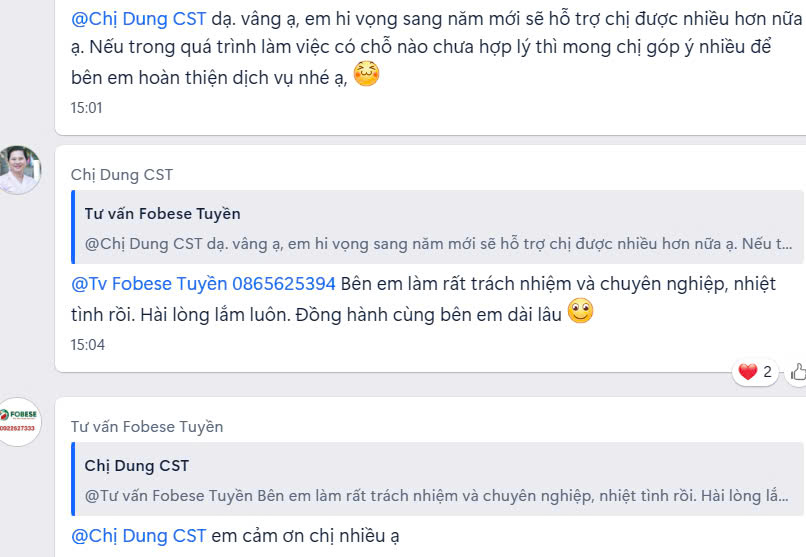Image resolution: width=806 pixels, height=557 pixels.
Task: Click the quoted preview text starting 'dạ. vâng ạ'
Action: 438,244
